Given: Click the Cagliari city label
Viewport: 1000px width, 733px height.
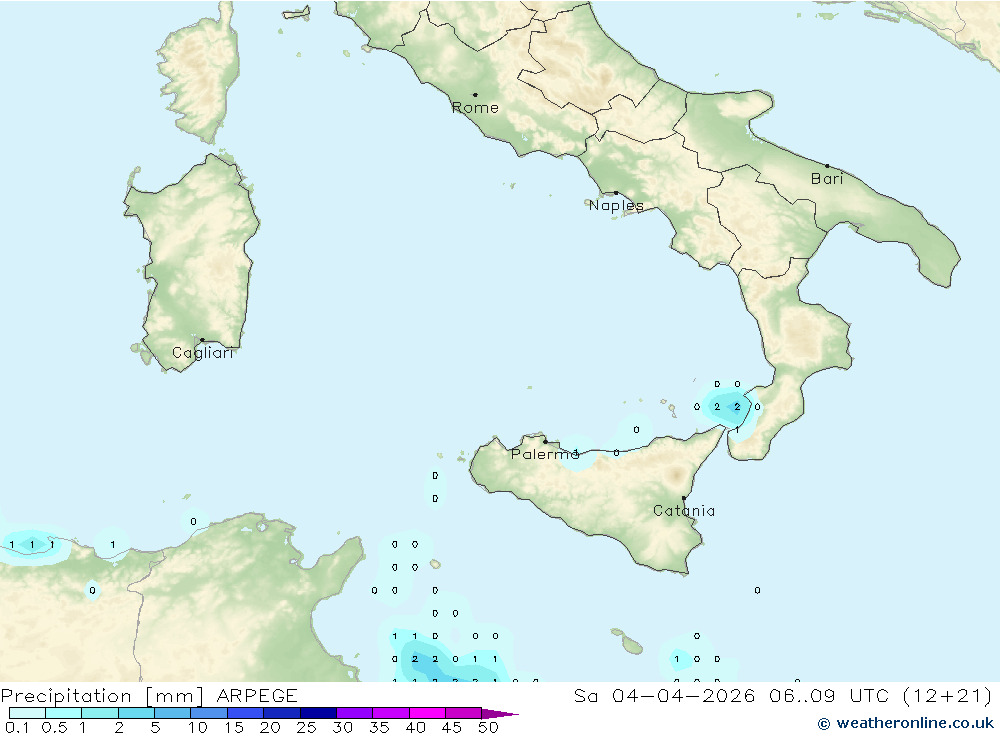Looking at the screenshot, I should (203, 353).
